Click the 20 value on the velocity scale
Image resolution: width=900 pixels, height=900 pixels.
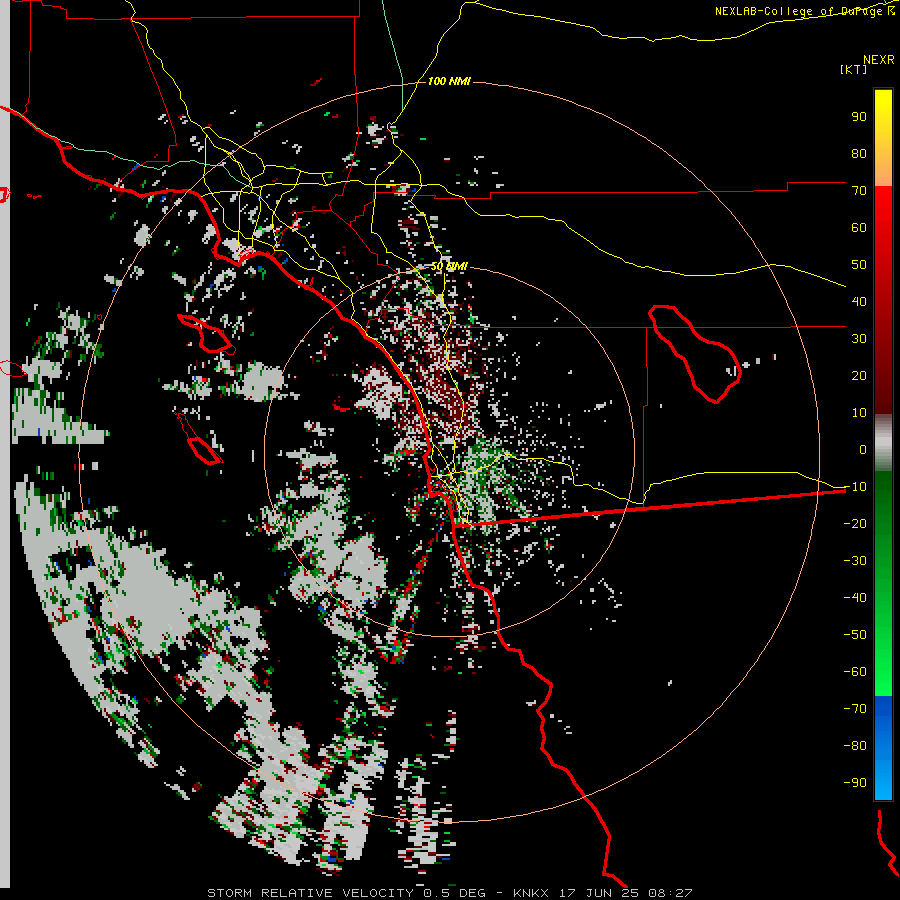pos(859,375)
